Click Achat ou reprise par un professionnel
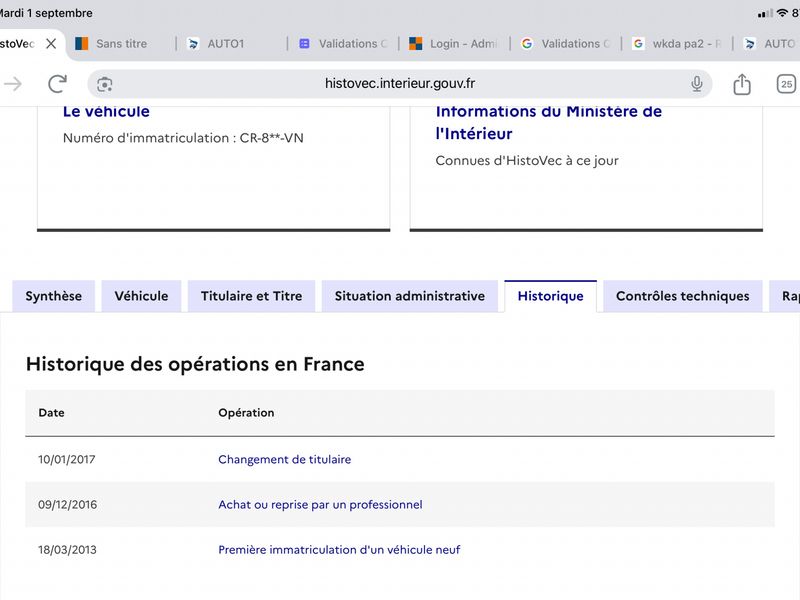800x600 pixels. point(320,505)
